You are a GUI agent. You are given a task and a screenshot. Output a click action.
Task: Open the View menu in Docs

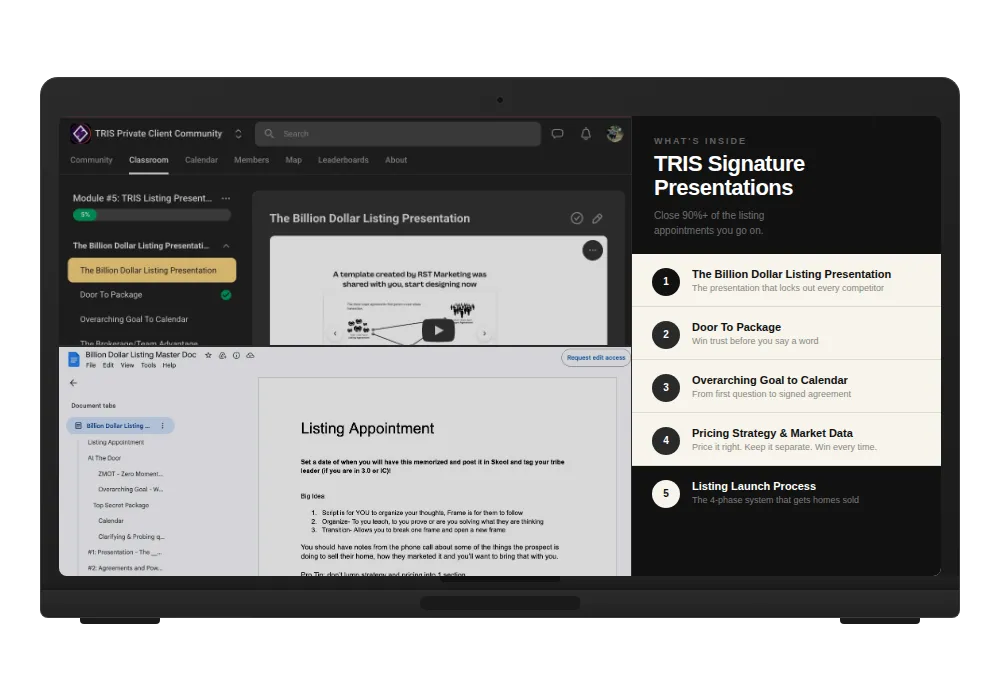(x=128, y=365)
